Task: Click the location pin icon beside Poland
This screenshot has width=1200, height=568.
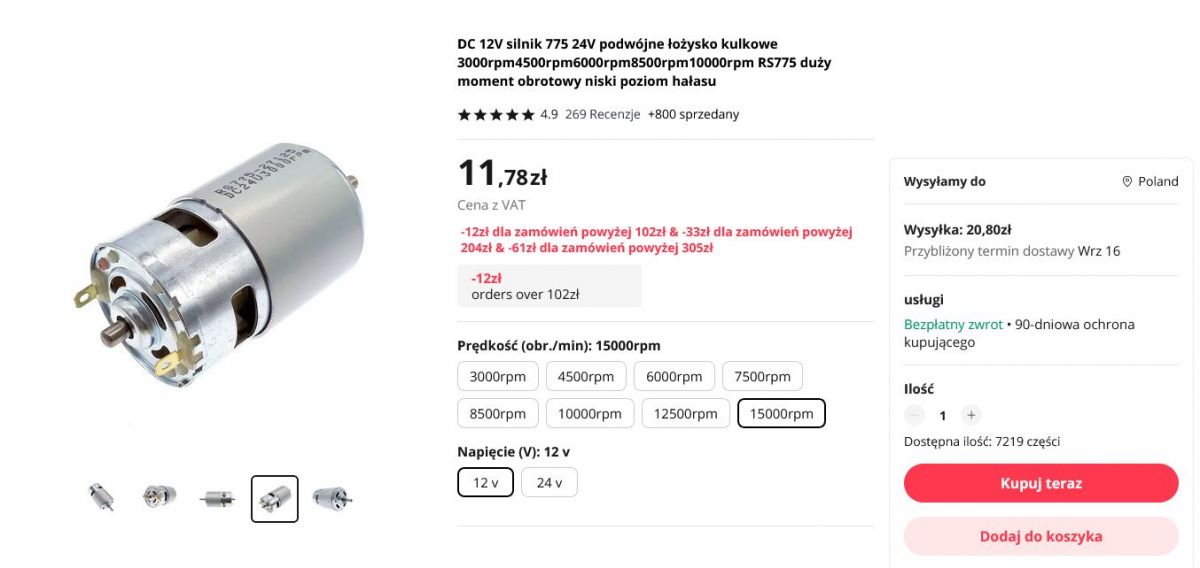Action: 1127,182
